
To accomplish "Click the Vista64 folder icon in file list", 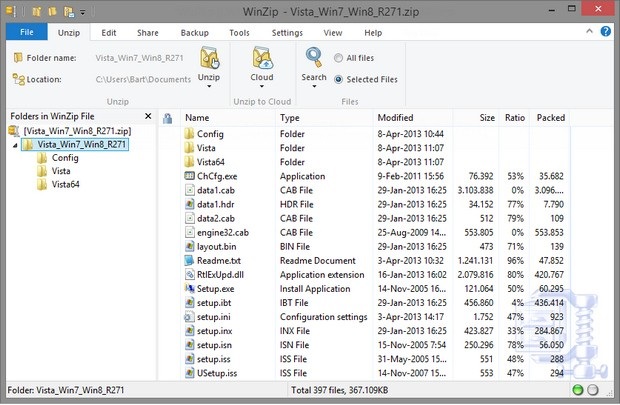I will point(189,161).
